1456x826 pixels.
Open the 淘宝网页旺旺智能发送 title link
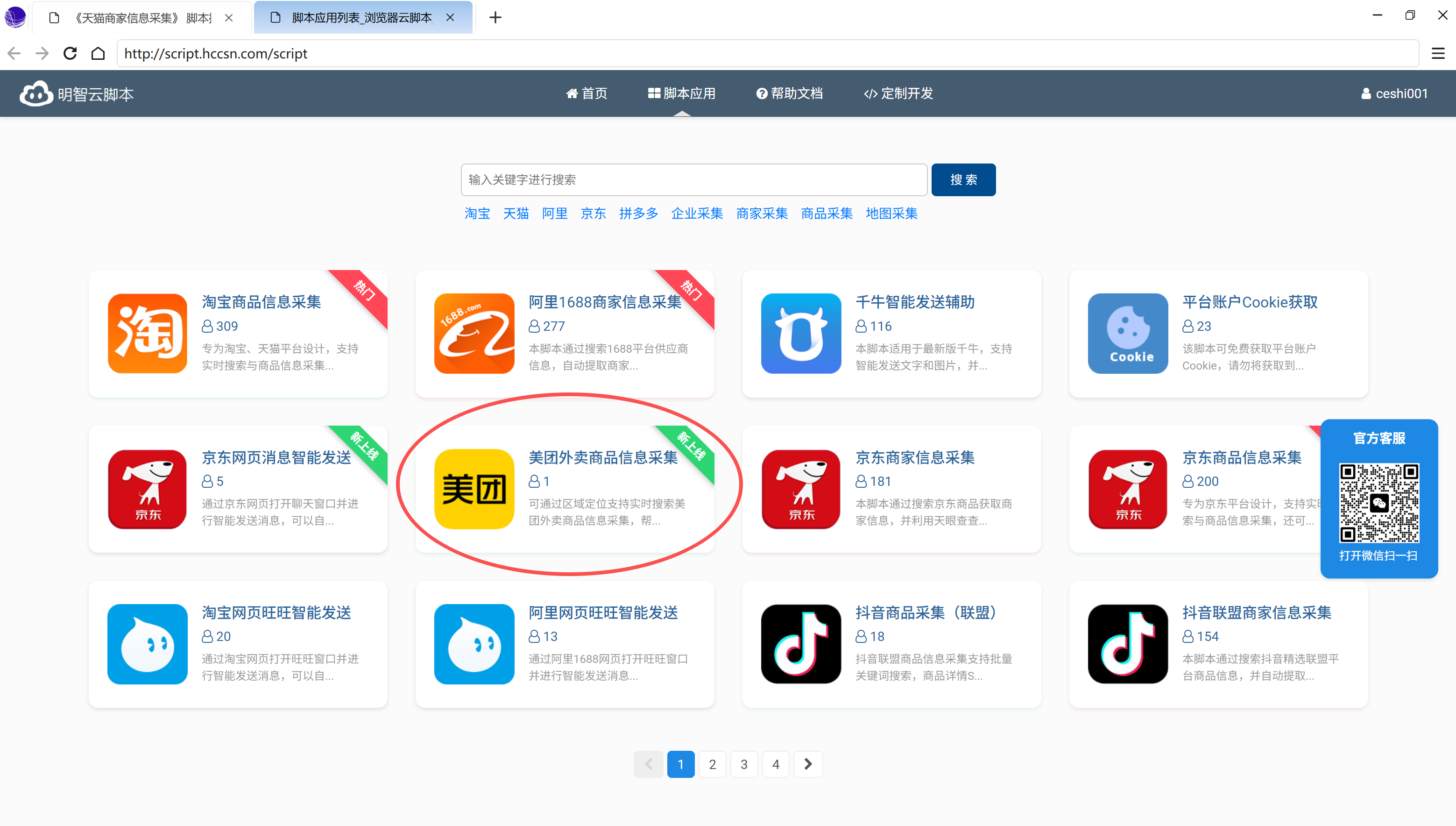(277, 612)
